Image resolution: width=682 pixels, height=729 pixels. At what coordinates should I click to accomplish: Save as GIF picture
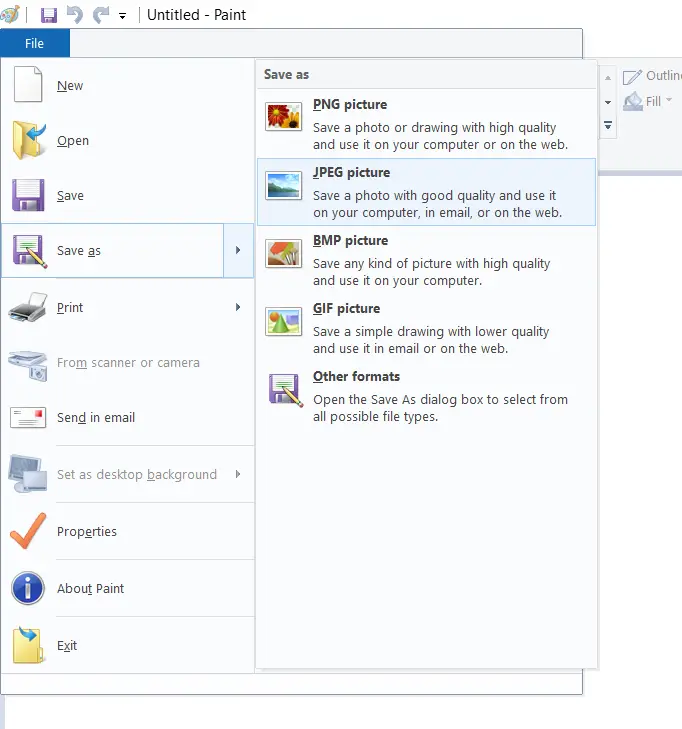coord(426,328)
